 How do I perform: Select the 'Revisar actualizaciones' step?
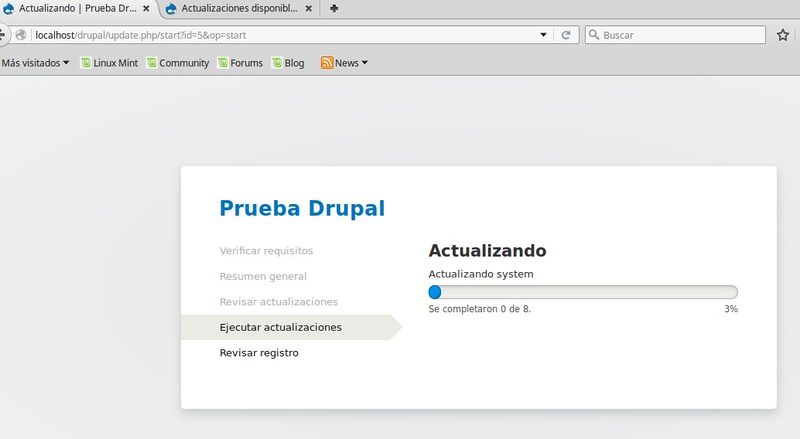pos(279,302)
